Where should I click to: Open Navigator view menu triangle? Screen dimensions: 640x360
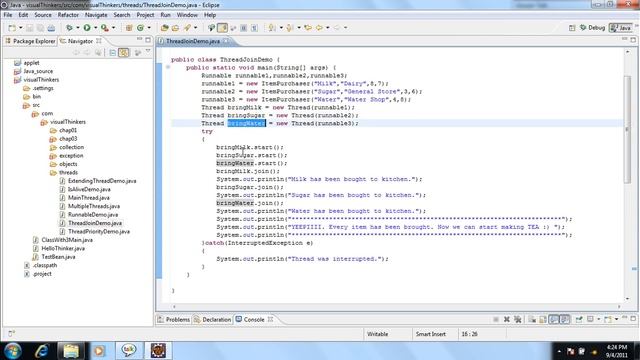148,52
